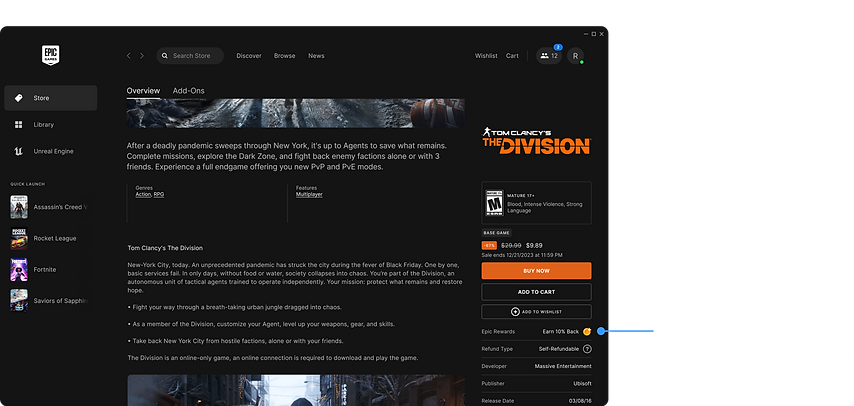Click the Saviors of Sapphire thumbnail
854x406 pixels.
(19, 301)
